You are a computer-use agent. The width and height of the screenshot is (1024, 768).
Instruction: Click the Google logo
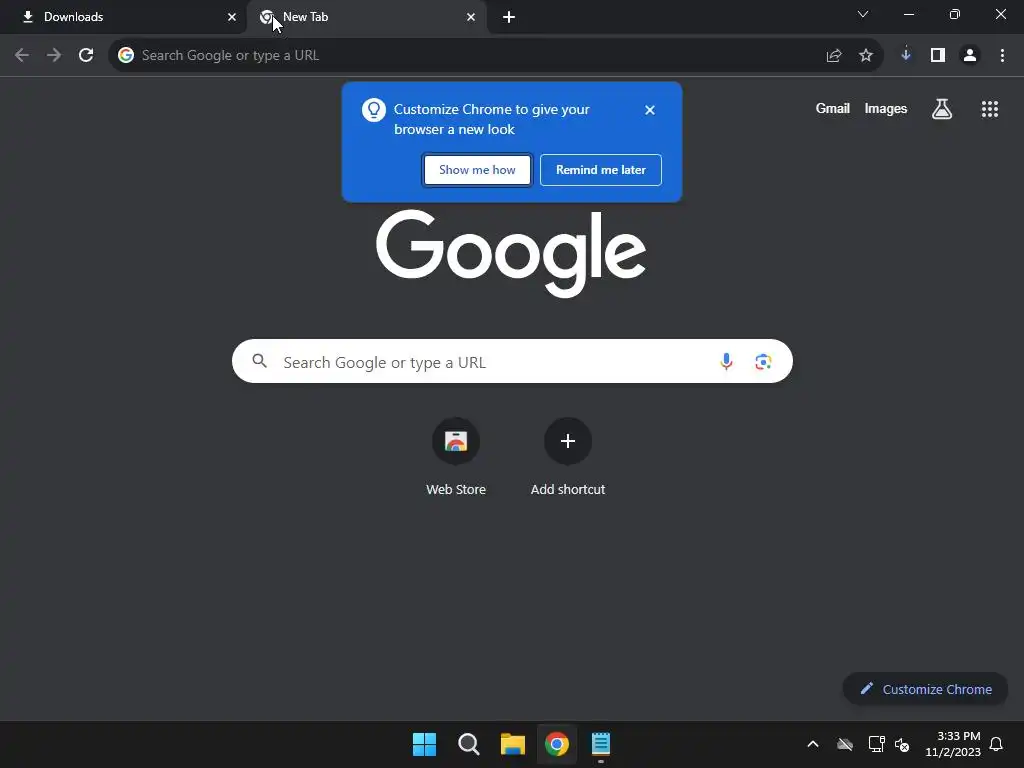(511, 253)
